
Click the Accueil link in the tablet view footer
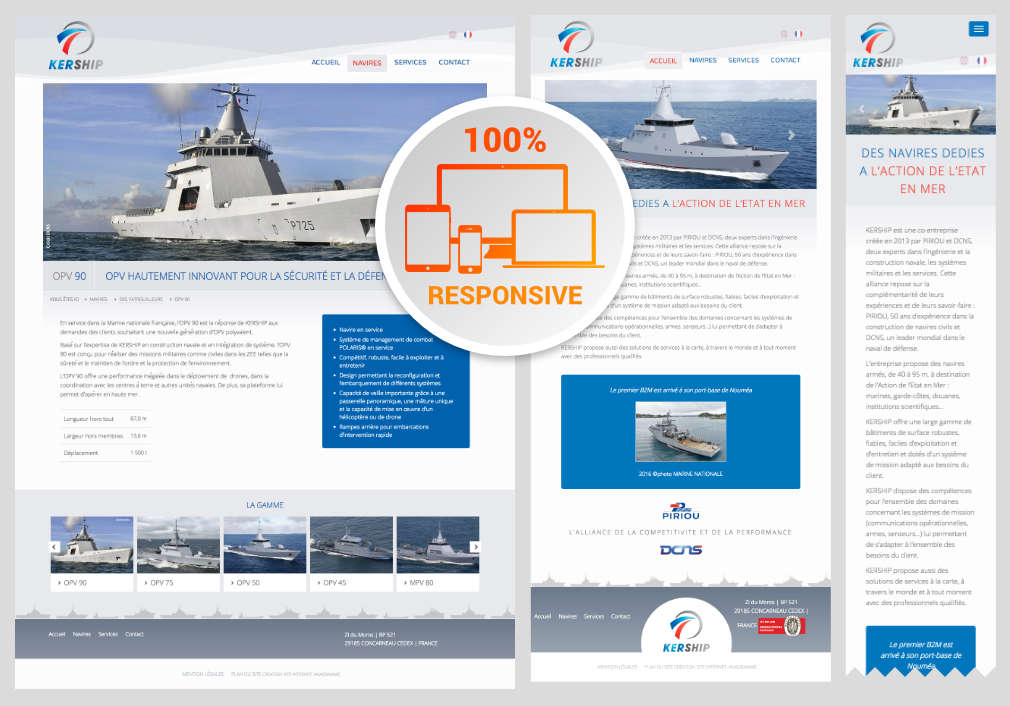[x=542, y=616]
